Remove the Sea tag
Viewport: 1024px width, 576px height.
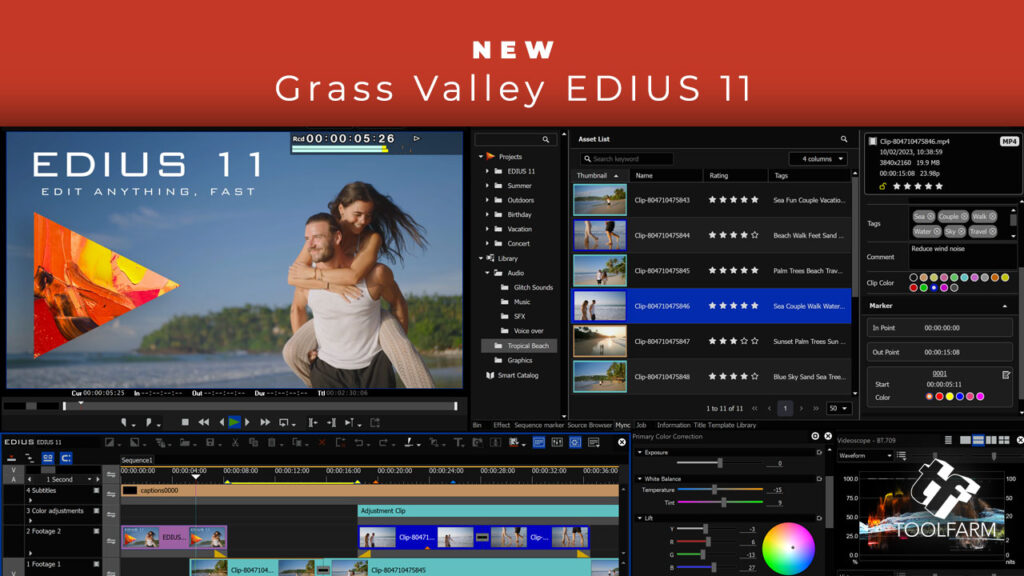(930, 217)
